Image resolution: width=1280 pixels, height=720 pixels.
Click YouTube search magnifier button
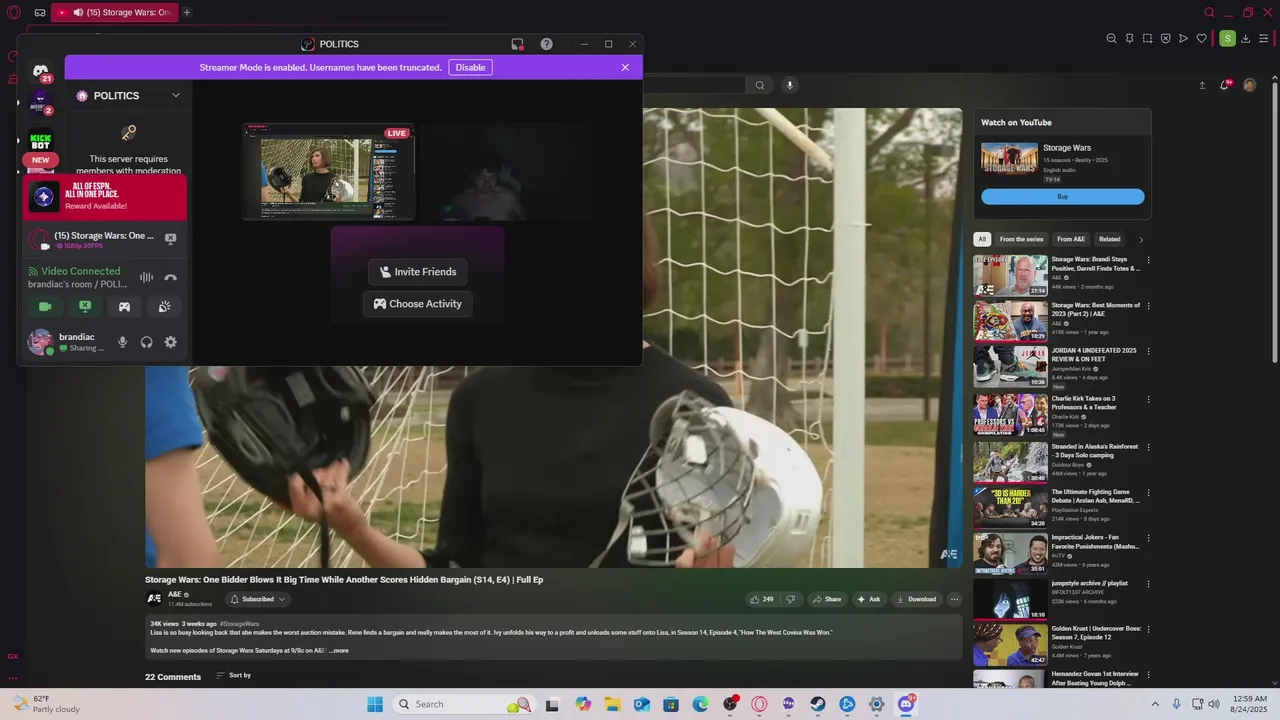tap(760, 86)
